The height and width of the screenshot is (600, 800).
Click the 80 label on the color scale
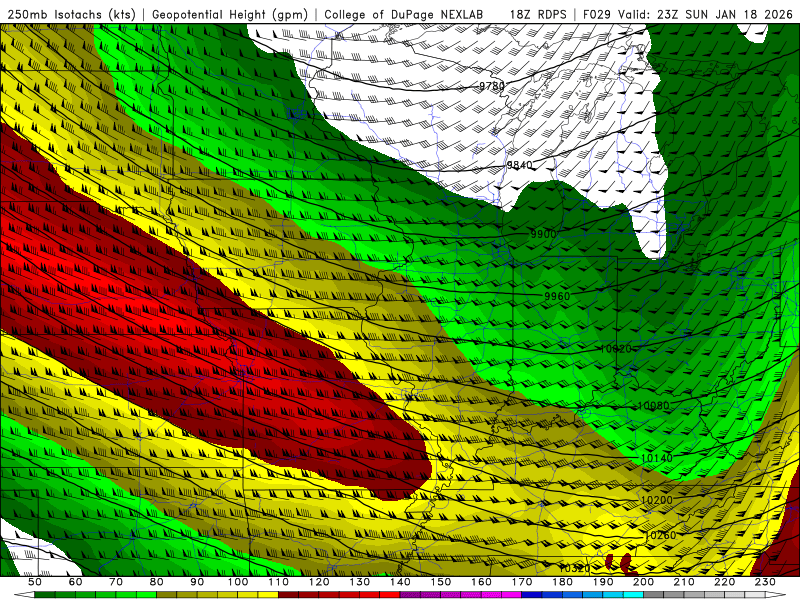click(157, 582)
